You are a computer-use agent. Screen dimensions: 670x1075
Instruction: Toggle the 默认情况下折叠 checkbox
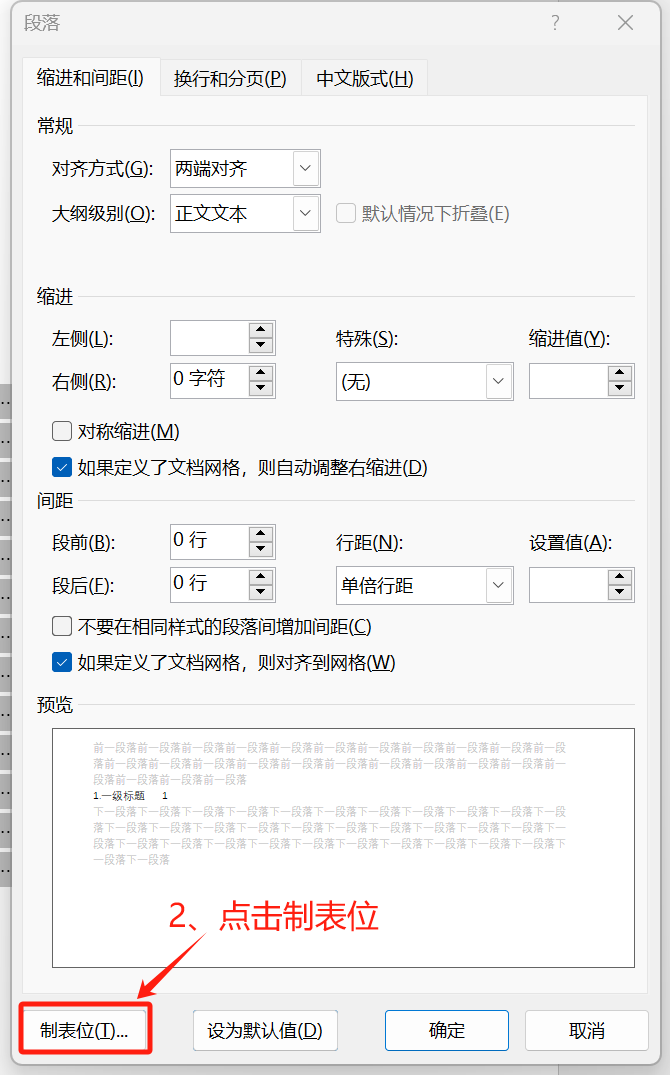tap(346, 213)
